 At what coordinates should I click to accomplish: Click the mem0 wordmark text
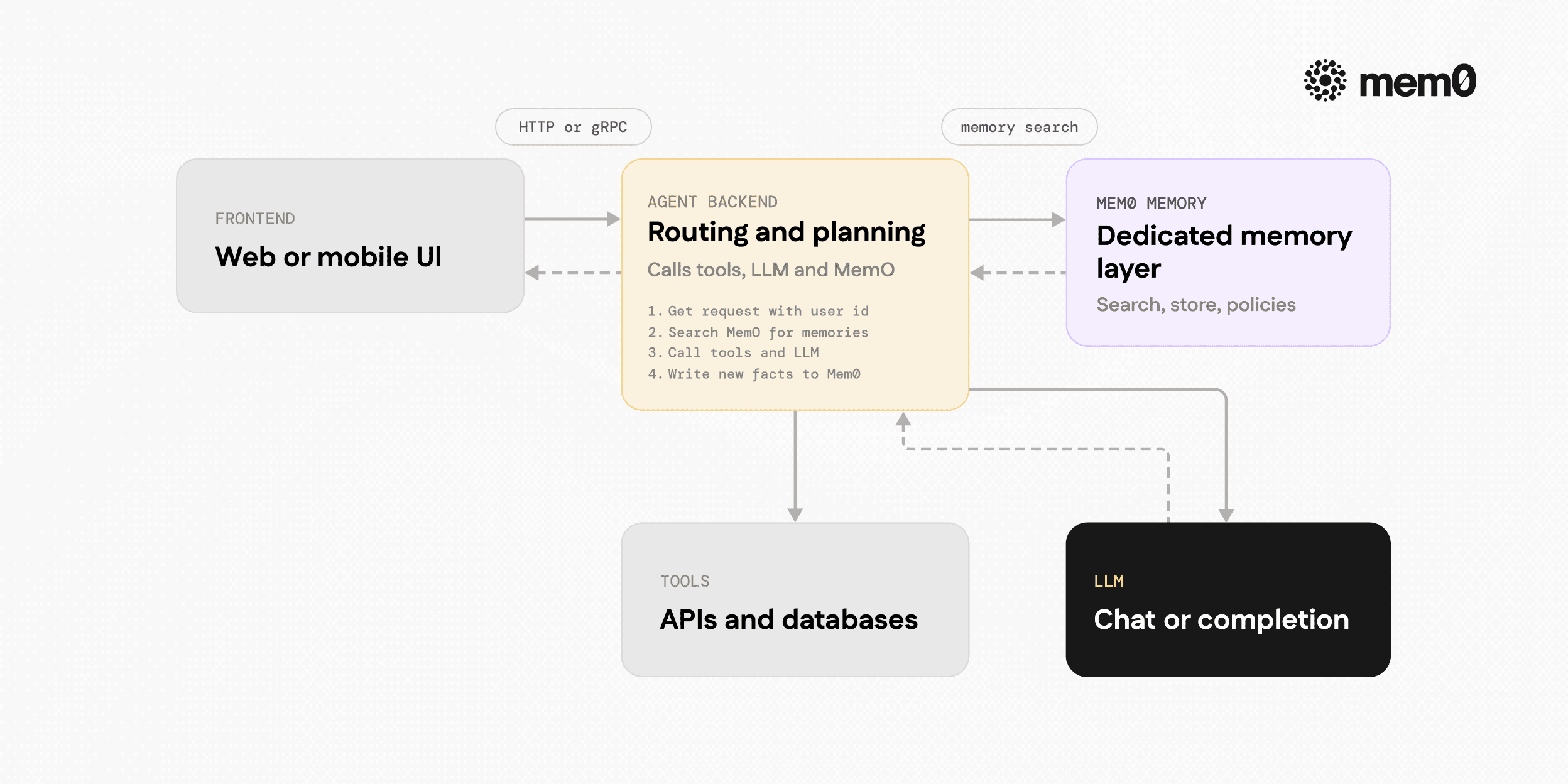1417,82
